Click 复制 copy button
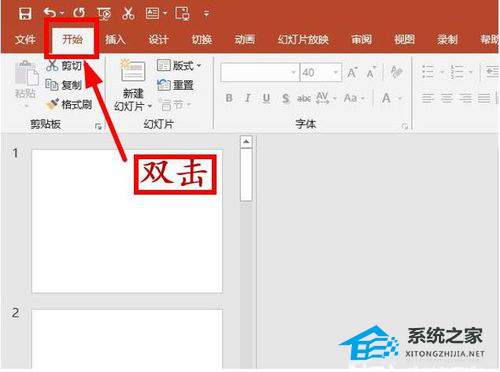 pos(64,85)
